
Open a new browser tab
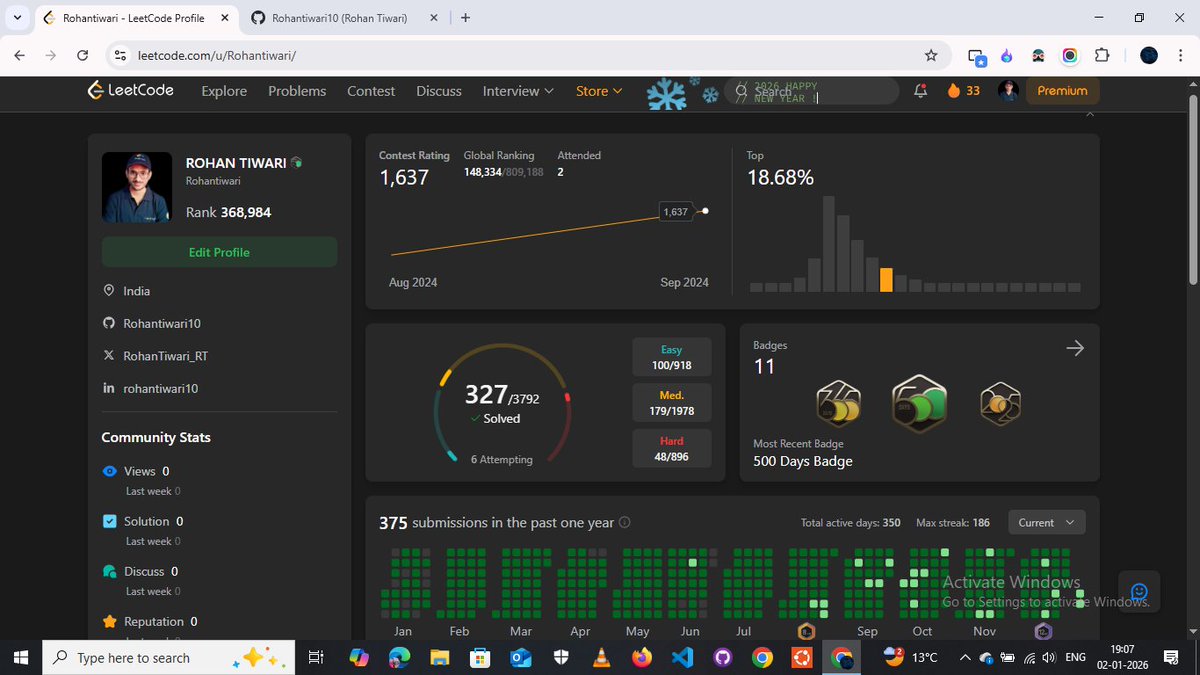(x=466, y=18)
